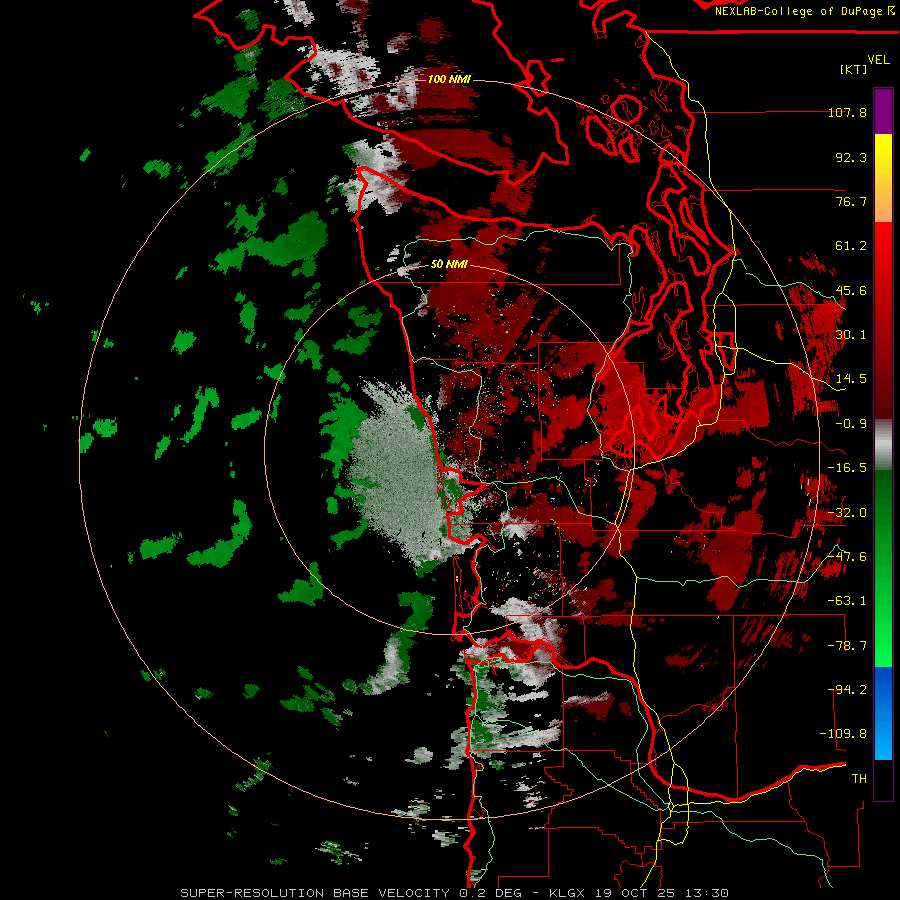The width and height of the screenshot is (900, 900).
Task: Click the 61.2 velocity scale value
Action: coord(851,246)
